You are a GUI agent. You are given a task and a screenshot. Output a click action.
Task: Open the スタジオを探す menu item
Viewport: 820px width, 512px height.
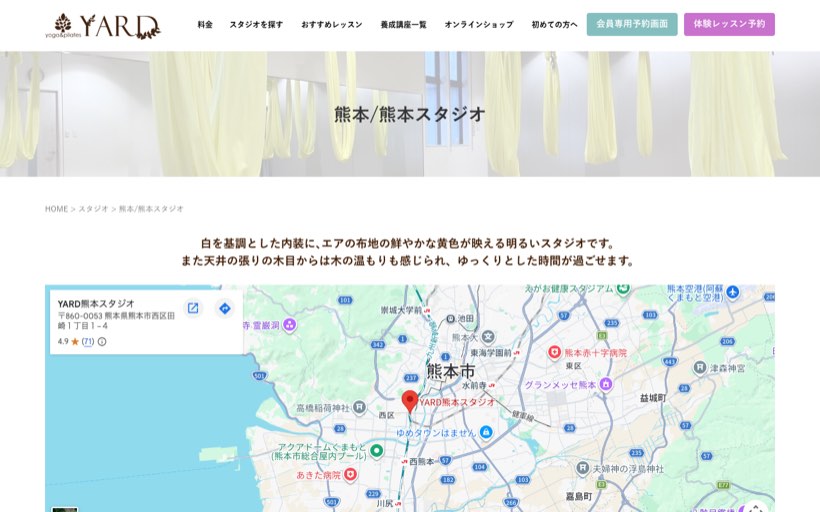click(256, 25)
